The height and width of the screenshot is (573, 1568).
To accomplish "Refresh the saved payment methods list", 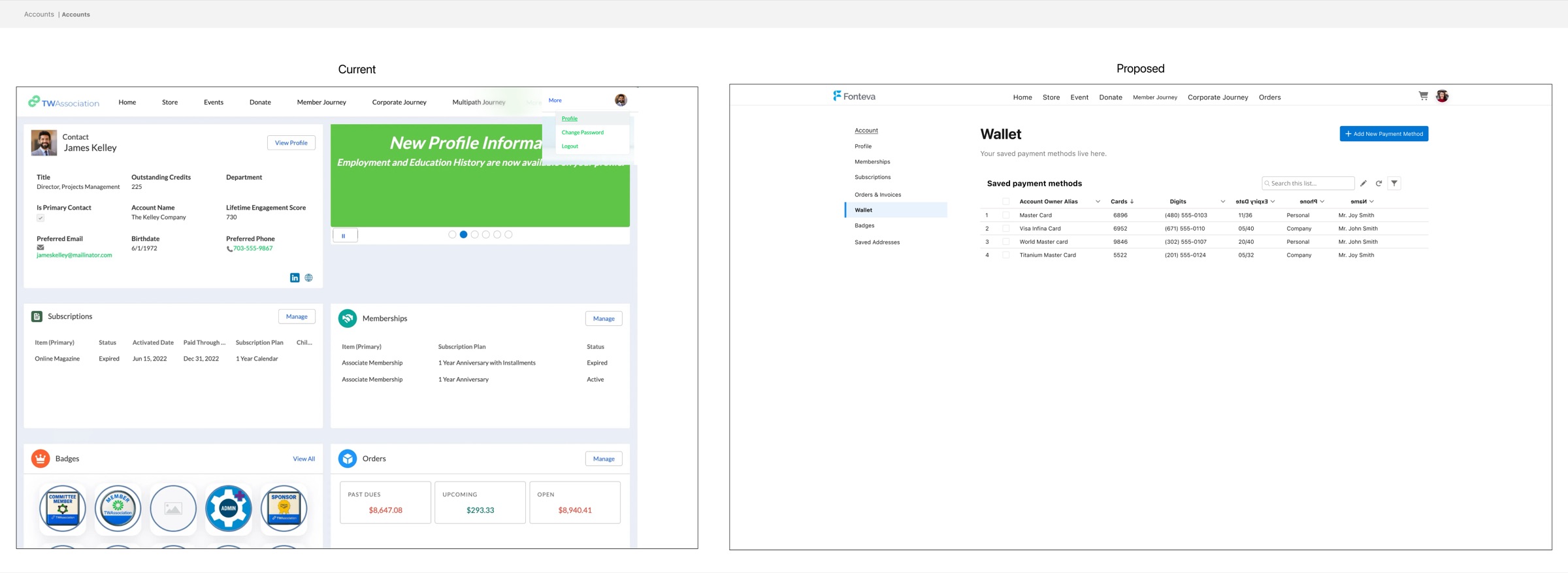I will (x=1379, y=184).
